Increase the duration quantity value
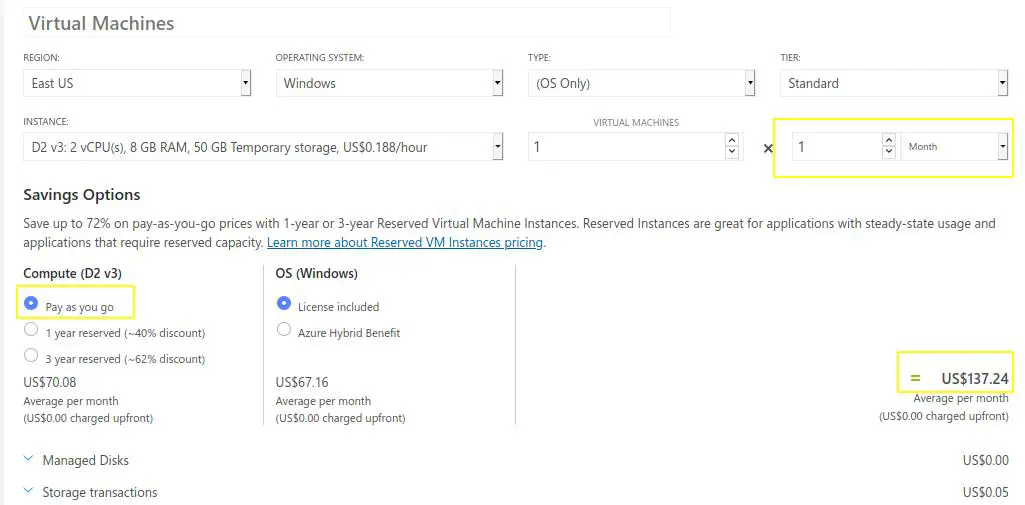 click(x=888, y=140)
